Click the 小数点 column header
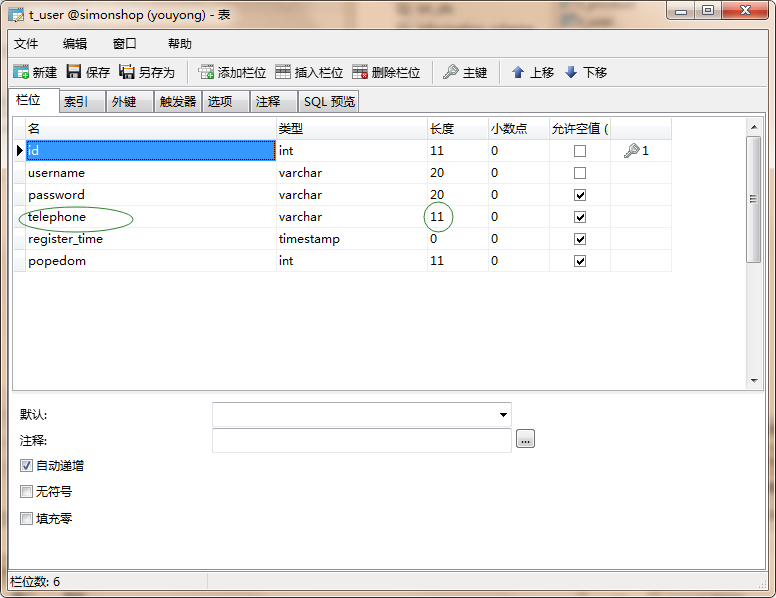 pyautogui.click(x=519, y=129)
